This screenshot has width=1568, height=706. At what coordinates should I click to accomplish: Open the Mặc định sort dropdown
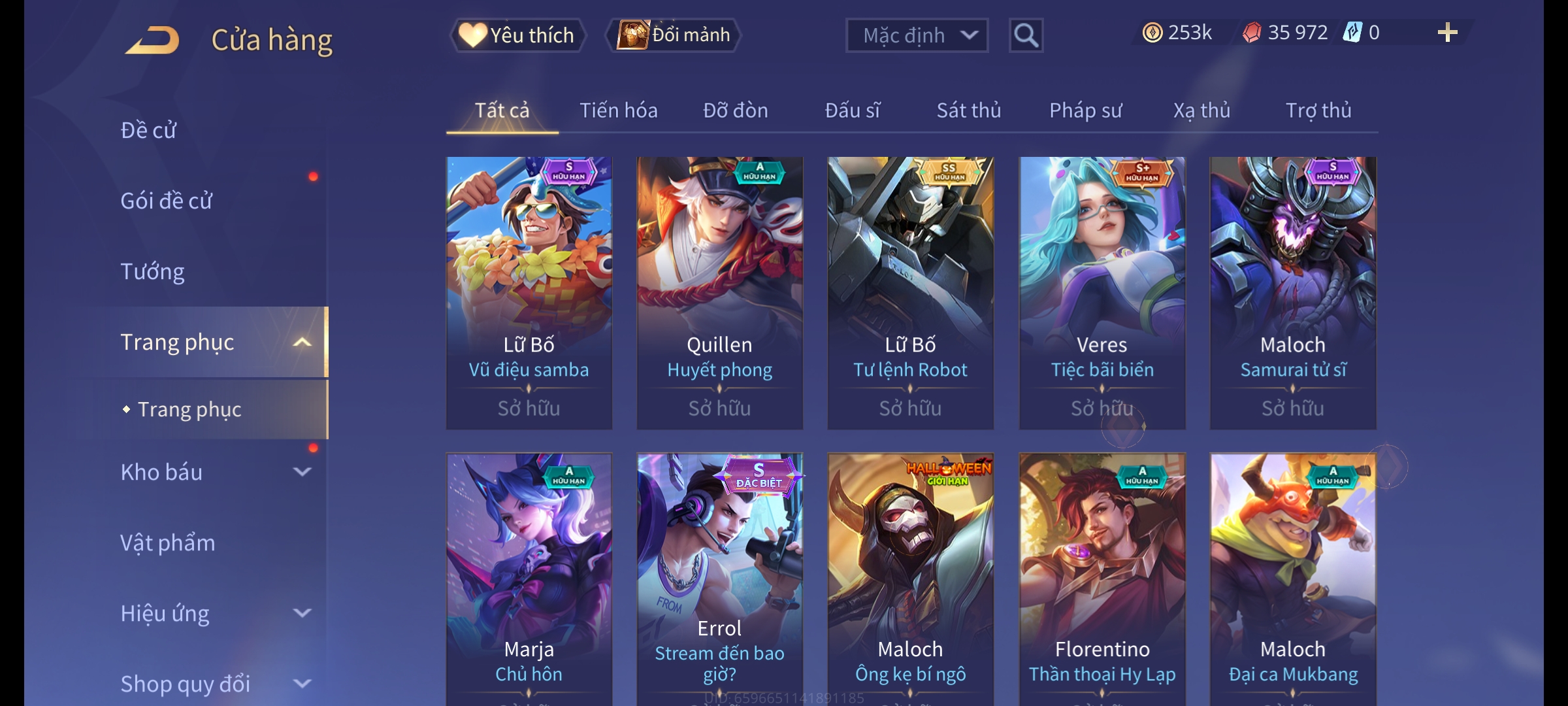pyautogui.click(x=917, y=35)
